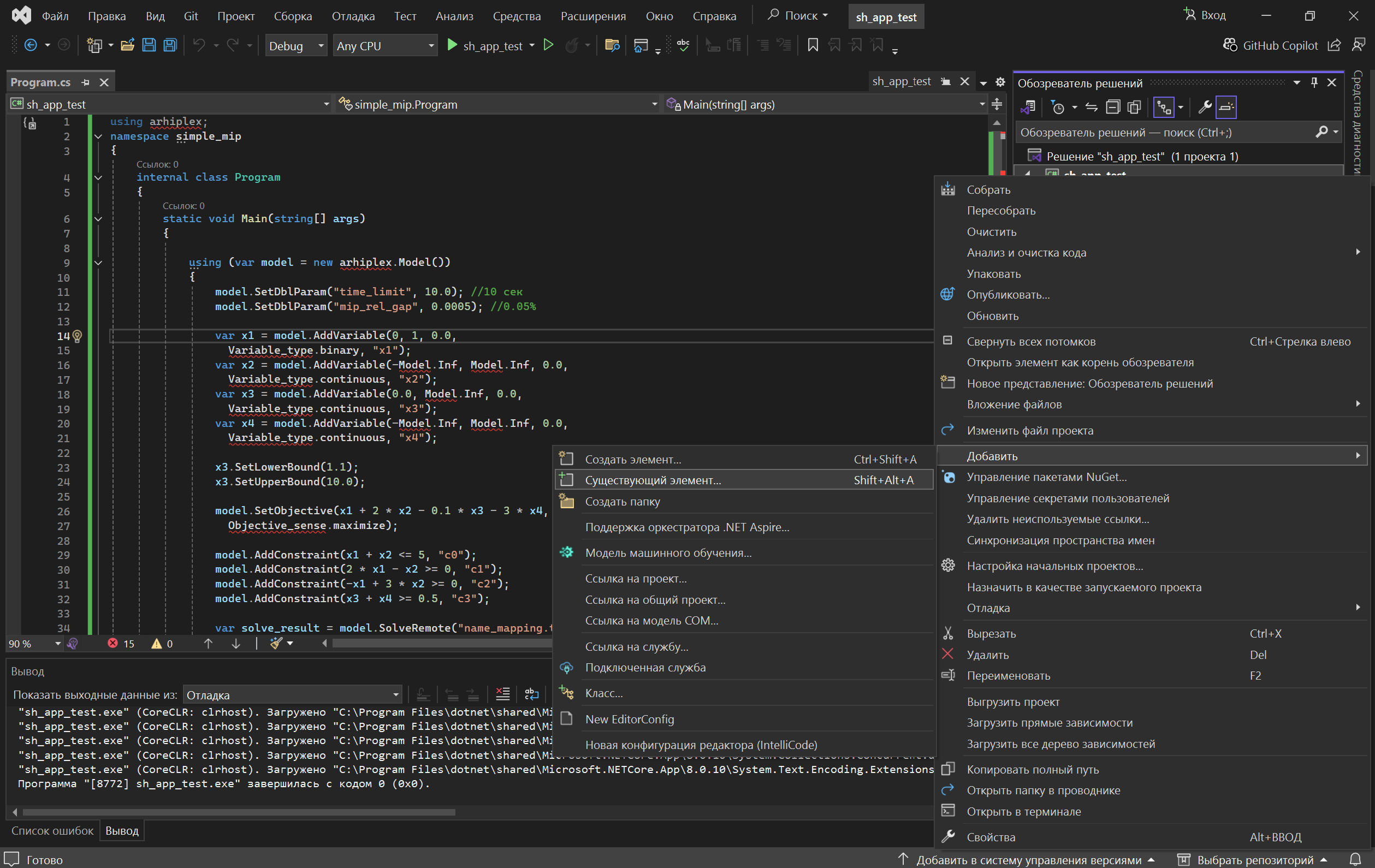
Task: Close the Program.cs tab
Action: 104,83
